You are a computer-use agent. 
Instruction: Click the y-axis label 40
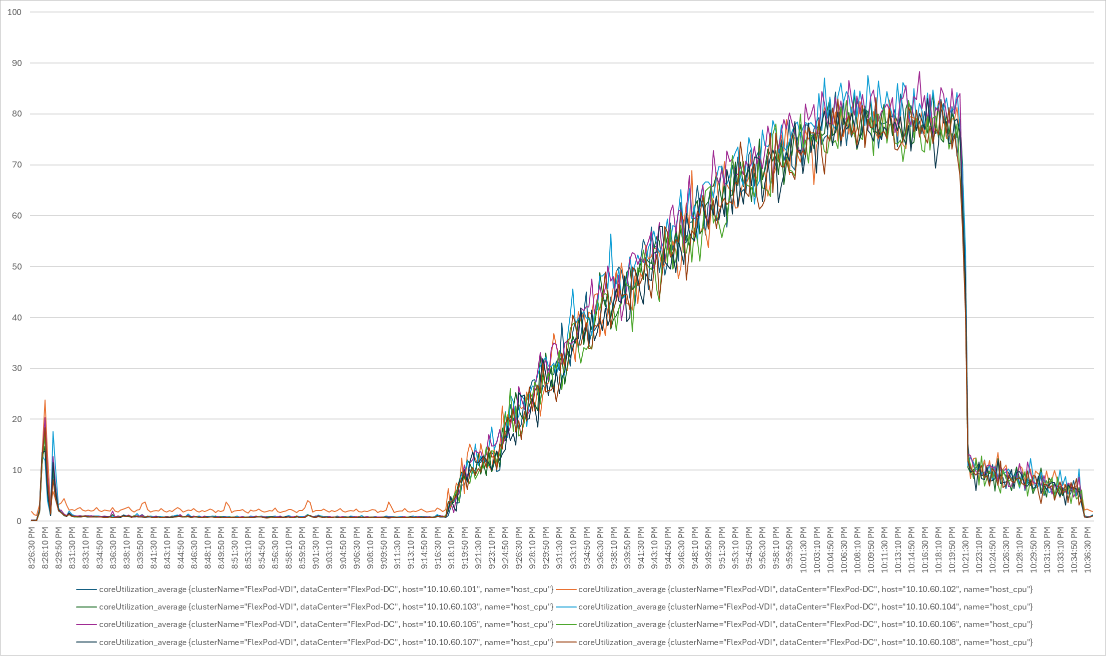pos(16,317)
